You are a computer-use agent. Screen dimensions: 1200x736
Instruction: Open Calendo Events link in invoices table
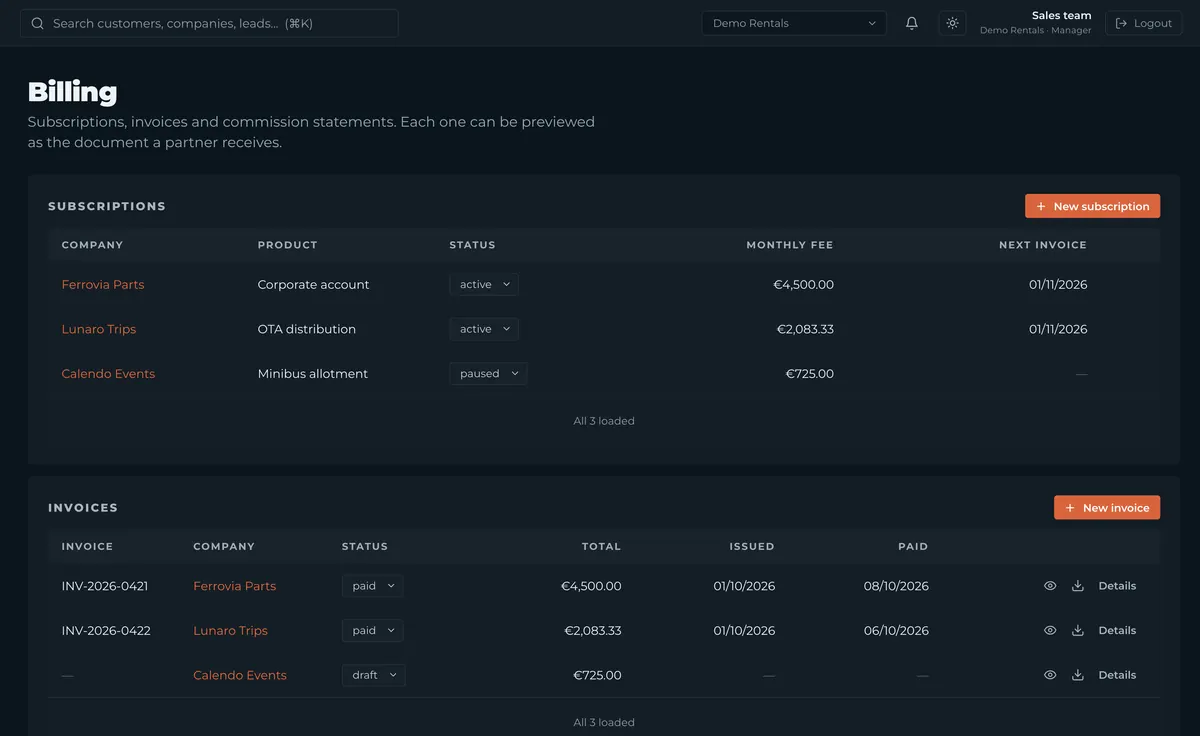pyautogui.click(x=240, y=675)
